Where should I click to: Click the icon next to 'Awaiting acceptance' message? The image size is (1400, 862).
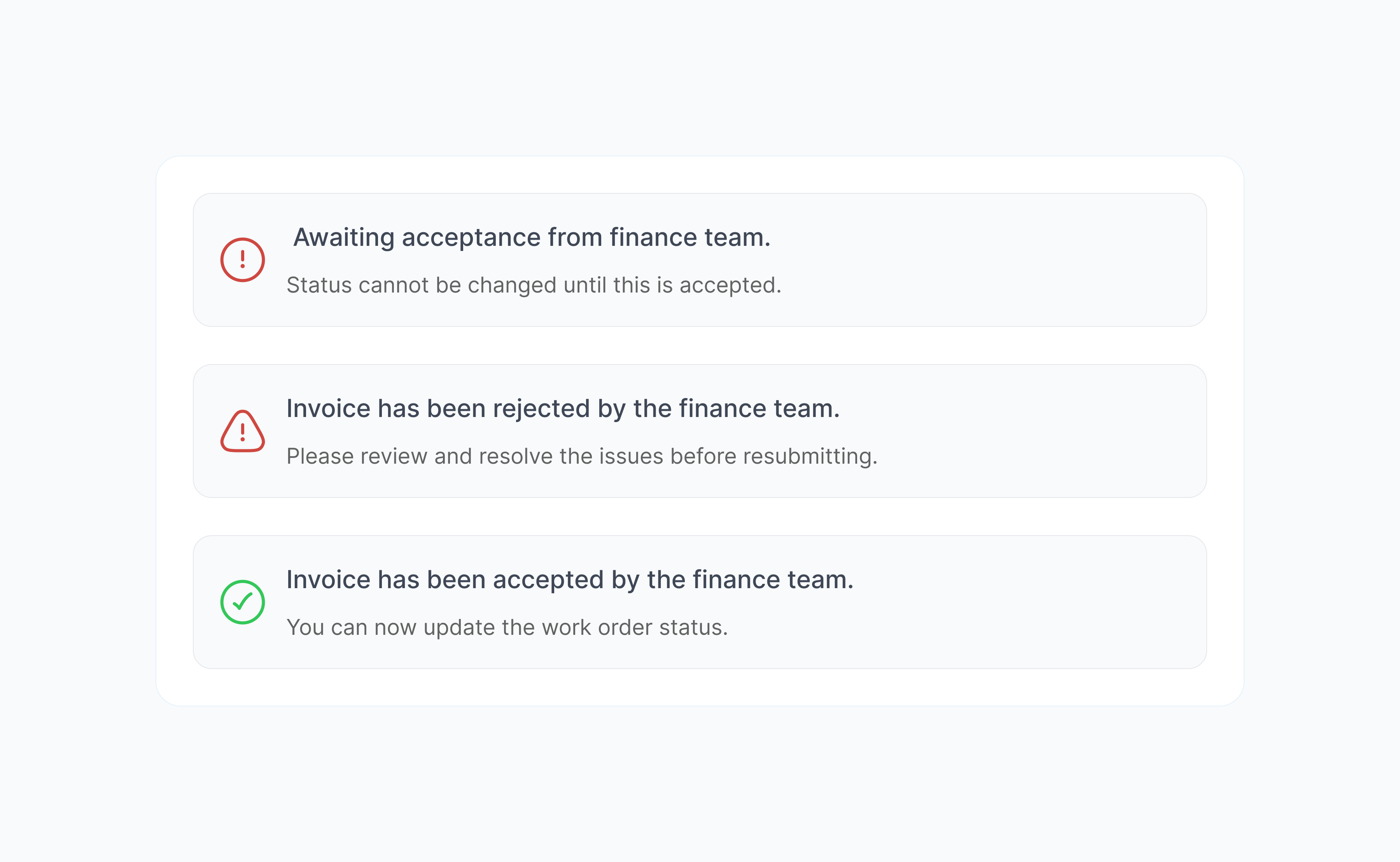pyautogui.click(x=243, y=259)
